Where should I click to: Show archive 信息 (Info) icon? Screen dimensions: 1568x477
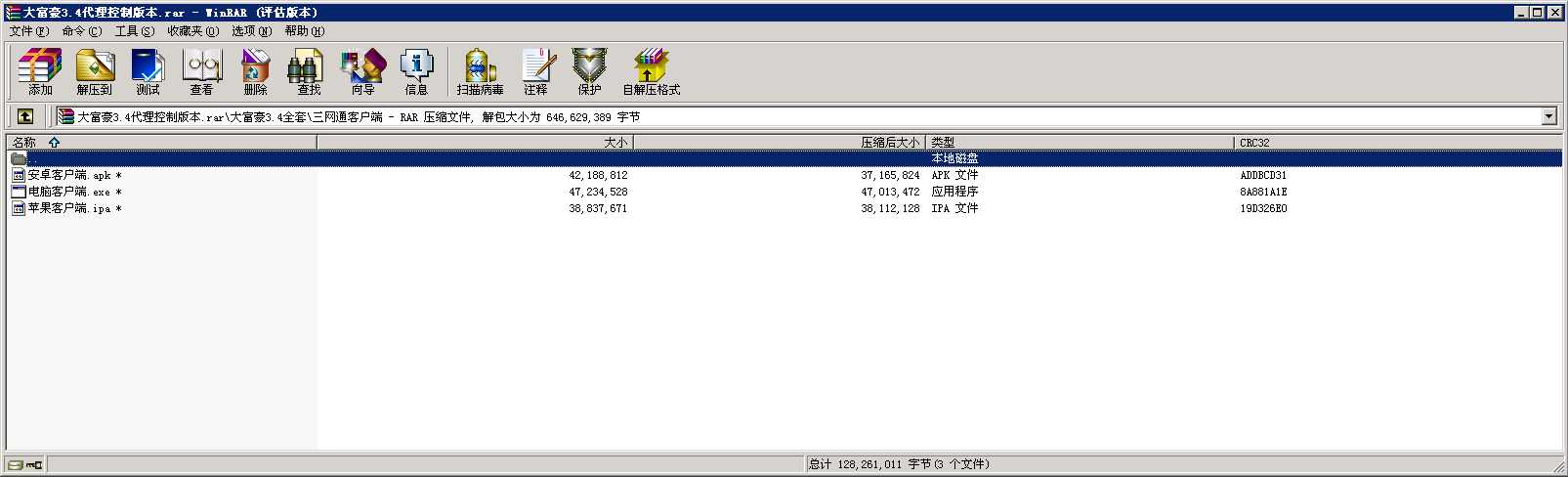[x=416, y=72]
